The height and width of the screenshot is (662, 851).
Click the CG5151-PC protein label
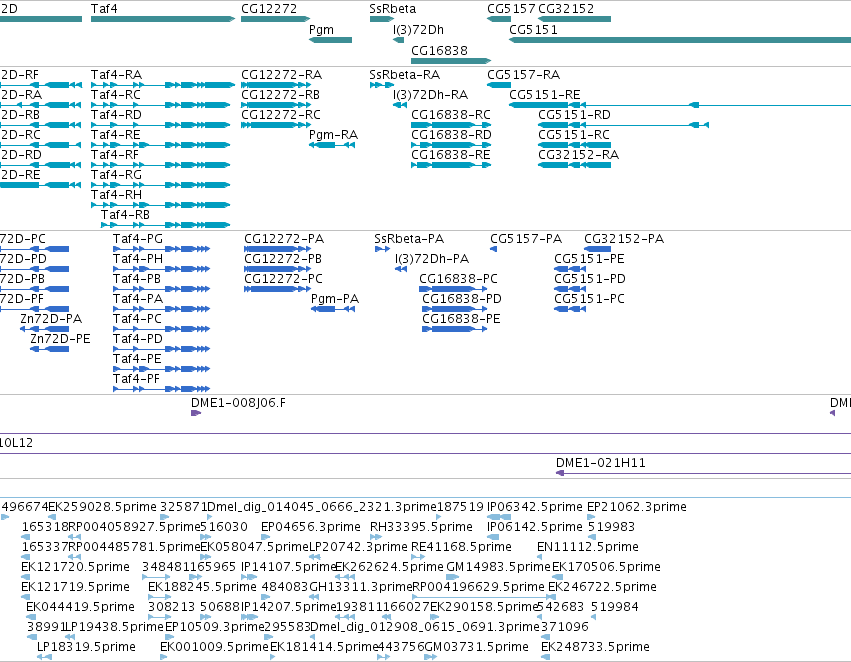tap(589, 299)
